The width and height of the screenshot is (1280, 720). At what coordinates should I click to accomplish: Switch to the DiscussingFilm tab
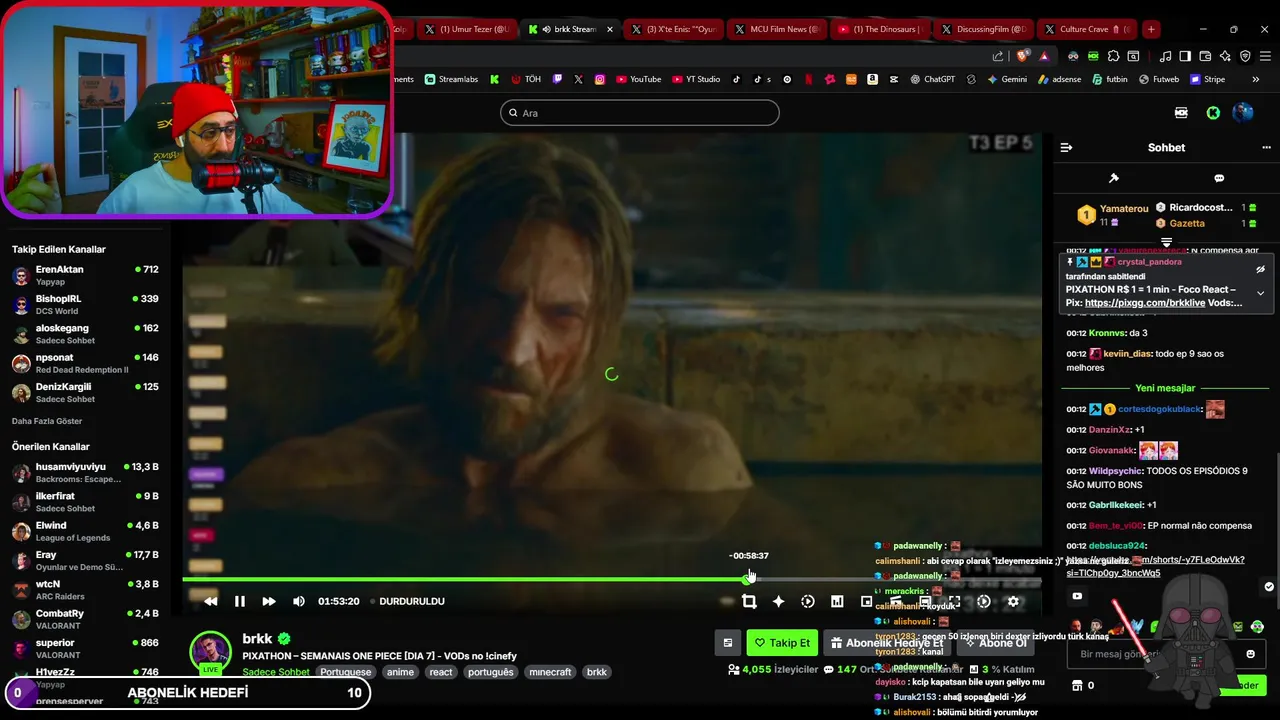(x=983, y=29)
